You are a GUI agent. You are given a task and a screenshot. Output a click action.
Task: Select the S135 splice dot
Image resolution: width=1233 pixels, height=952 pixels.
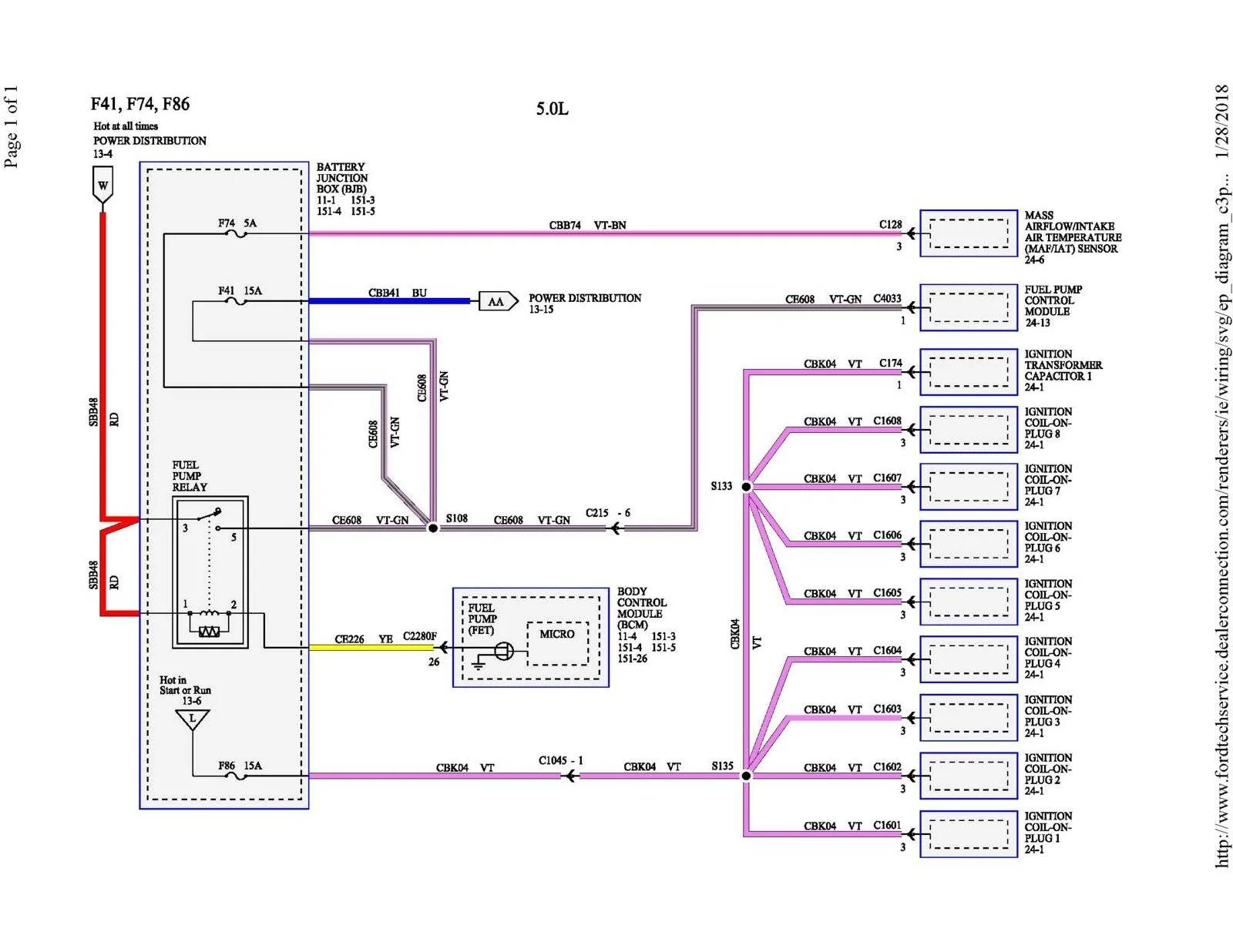click(746, 776)
